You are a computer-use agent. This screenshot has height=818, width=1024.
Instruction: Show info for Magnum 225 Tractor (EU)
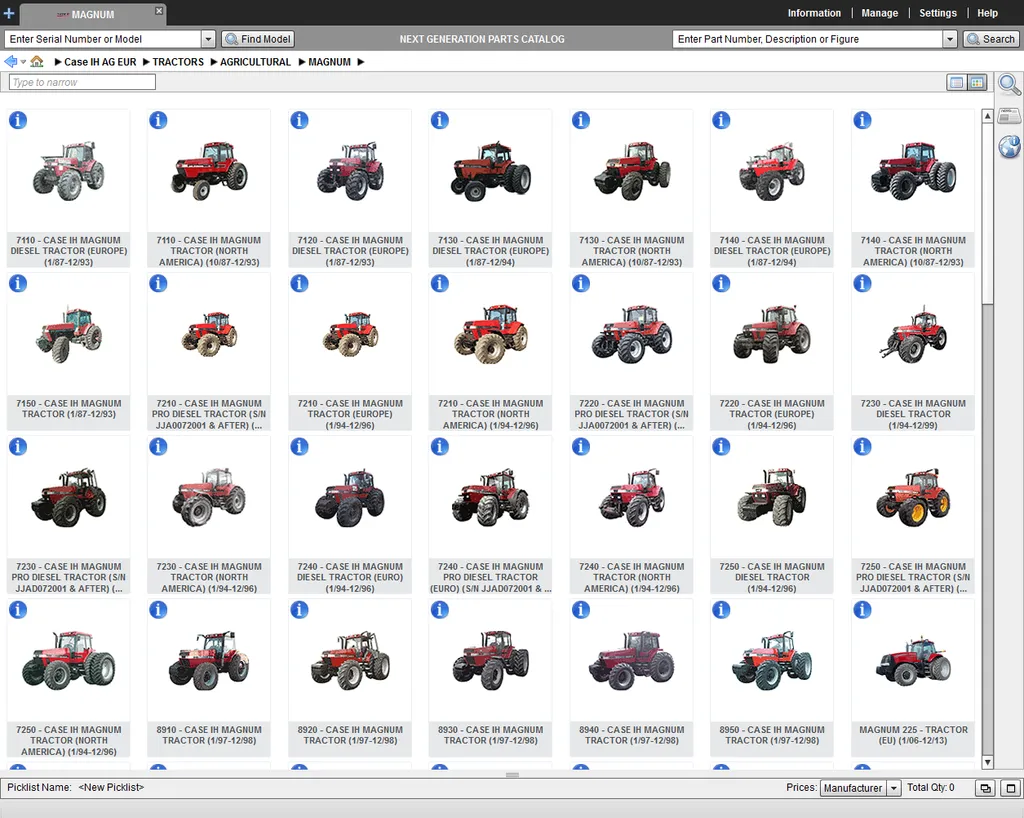point(862,610)
